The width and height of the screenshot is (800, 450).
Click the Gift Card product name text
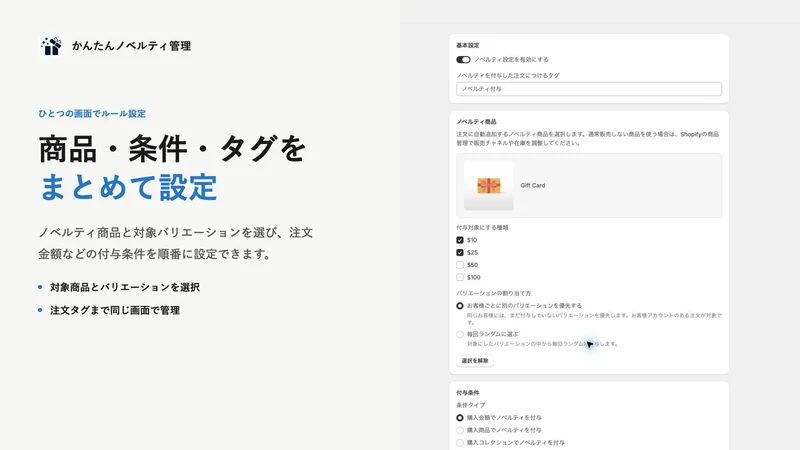click(533, 185)
